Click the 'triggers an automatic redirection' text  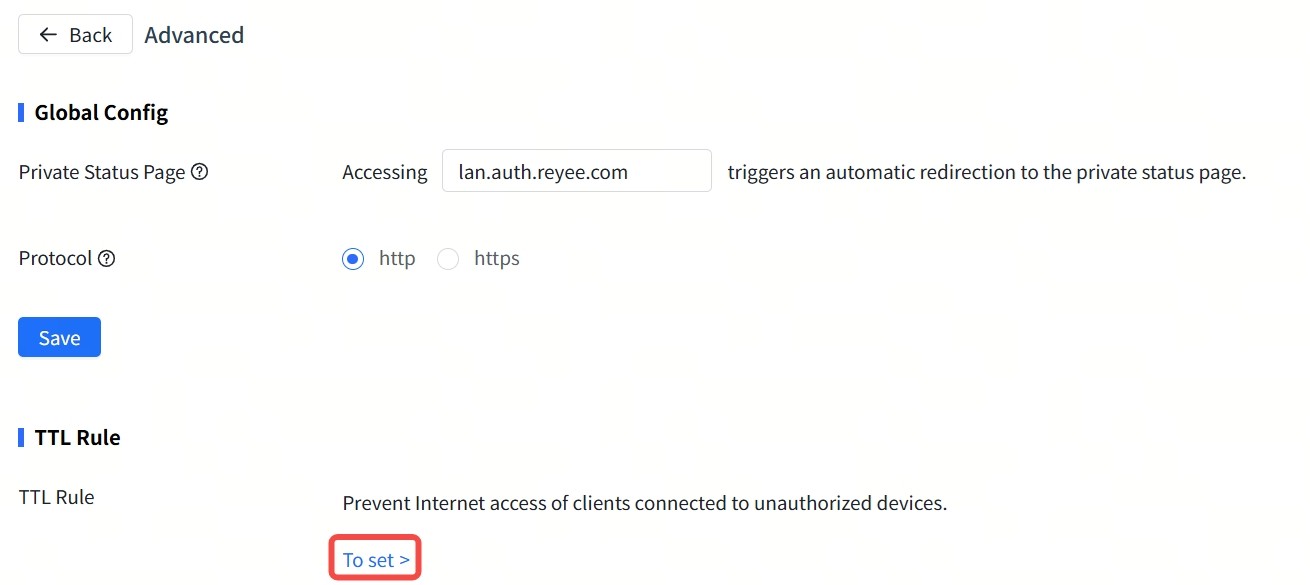(x=986, y=172)
